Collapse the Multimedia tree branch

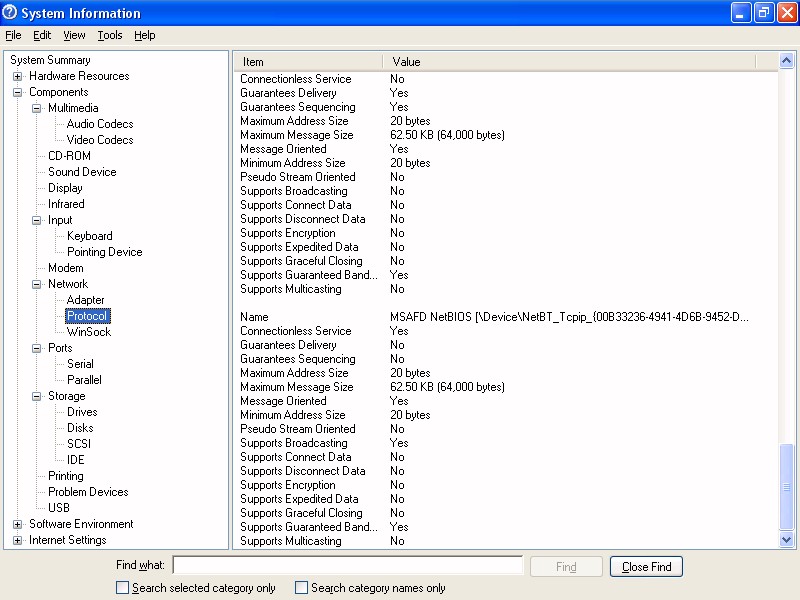coord(37,108)
